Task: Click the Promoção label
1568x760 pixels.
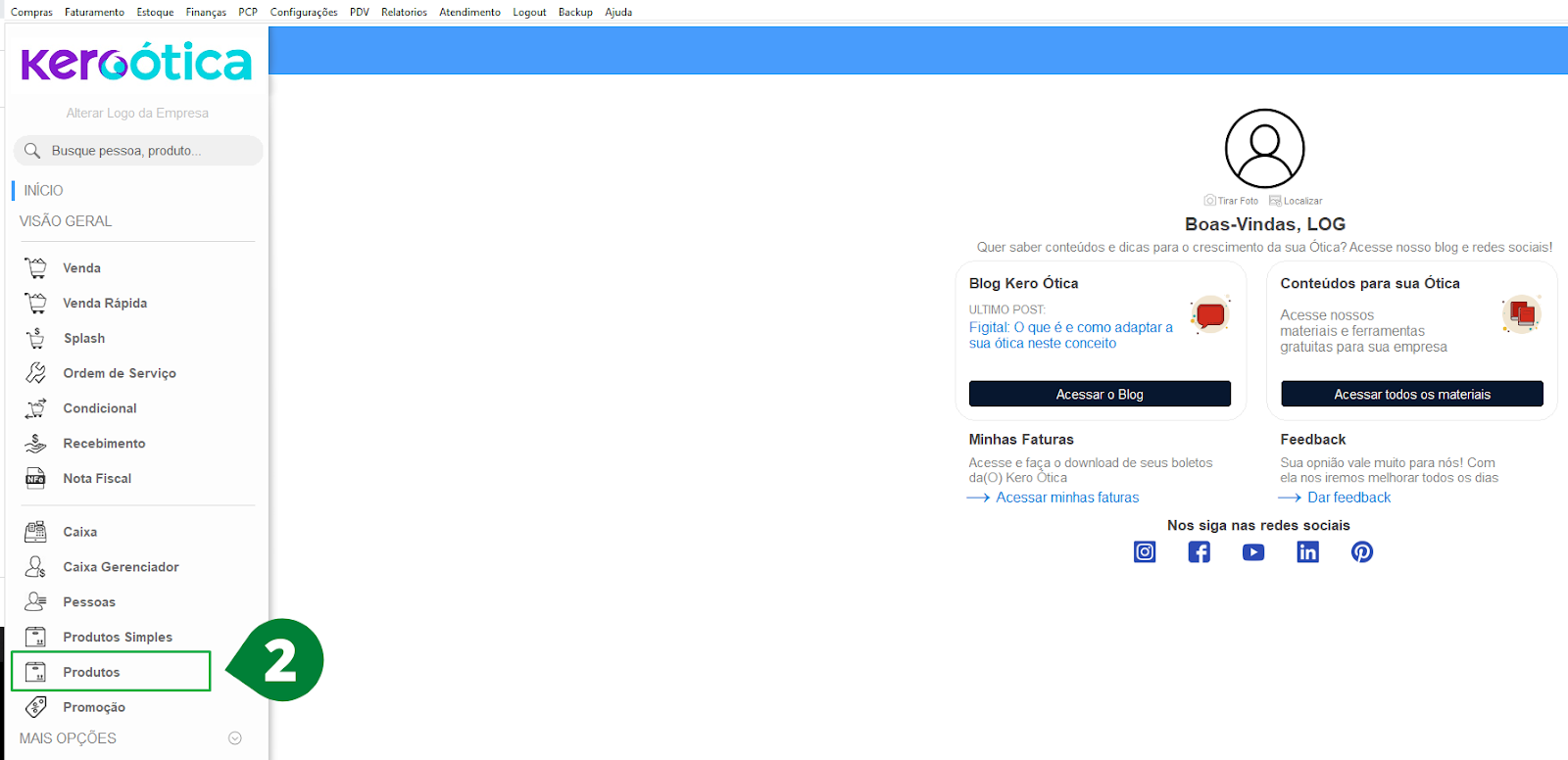Action: click(94, 707)
